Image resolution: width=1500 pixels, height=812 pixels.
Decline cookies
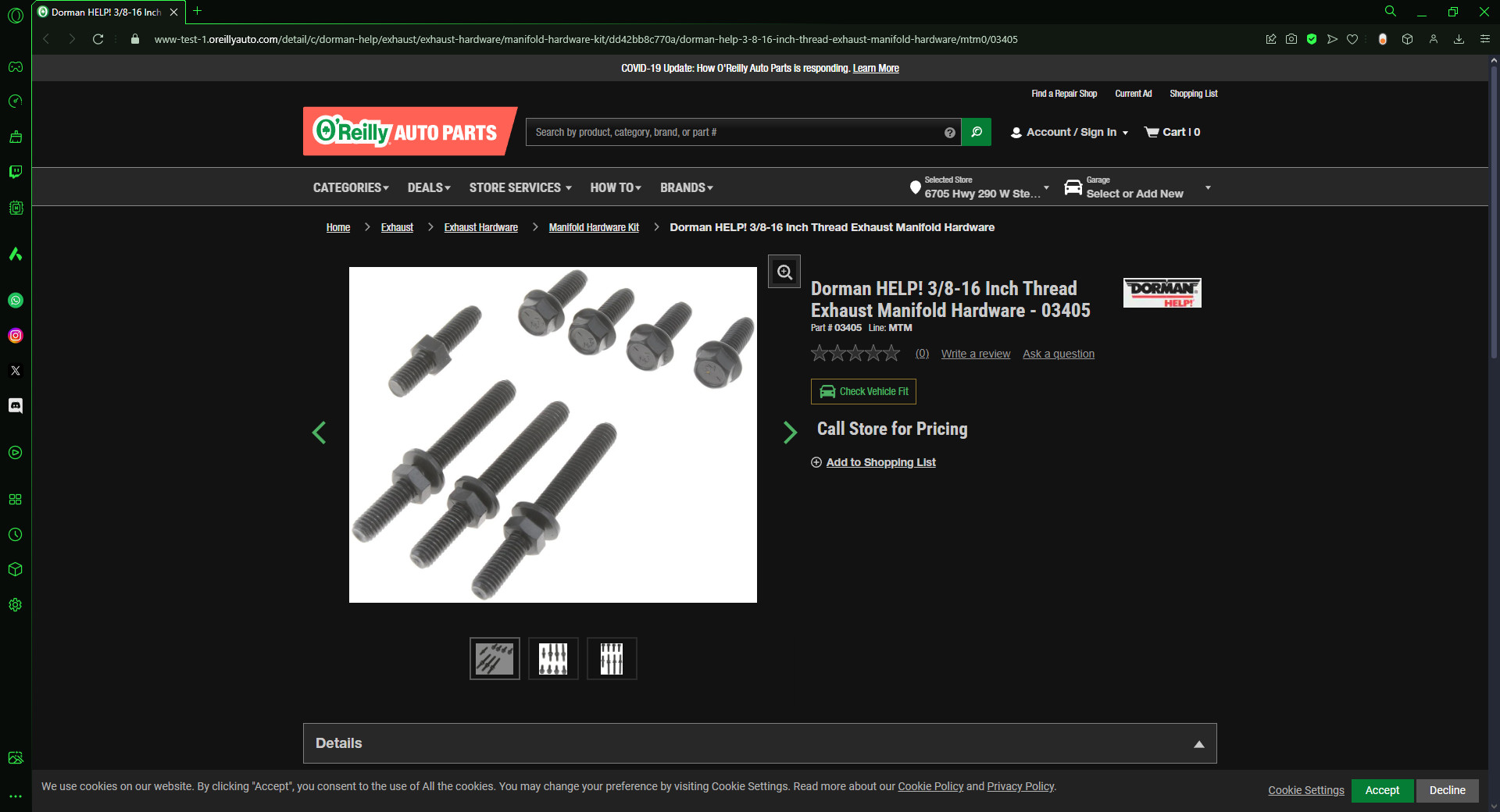[1447, 790]
